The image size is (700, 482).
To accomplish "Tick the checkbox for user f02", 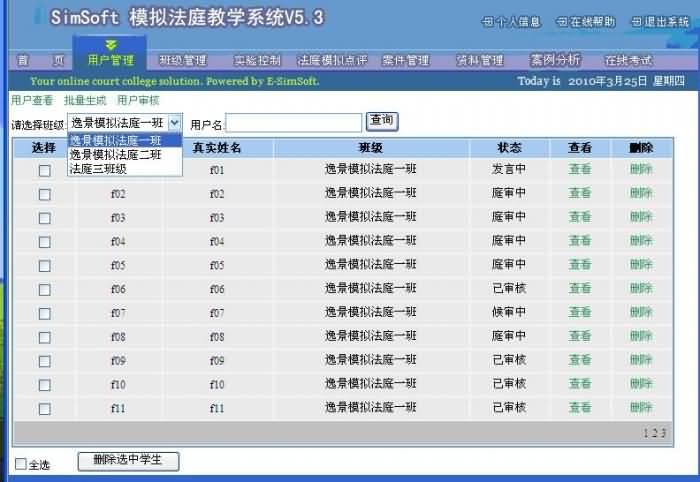I will click(44, 194).
